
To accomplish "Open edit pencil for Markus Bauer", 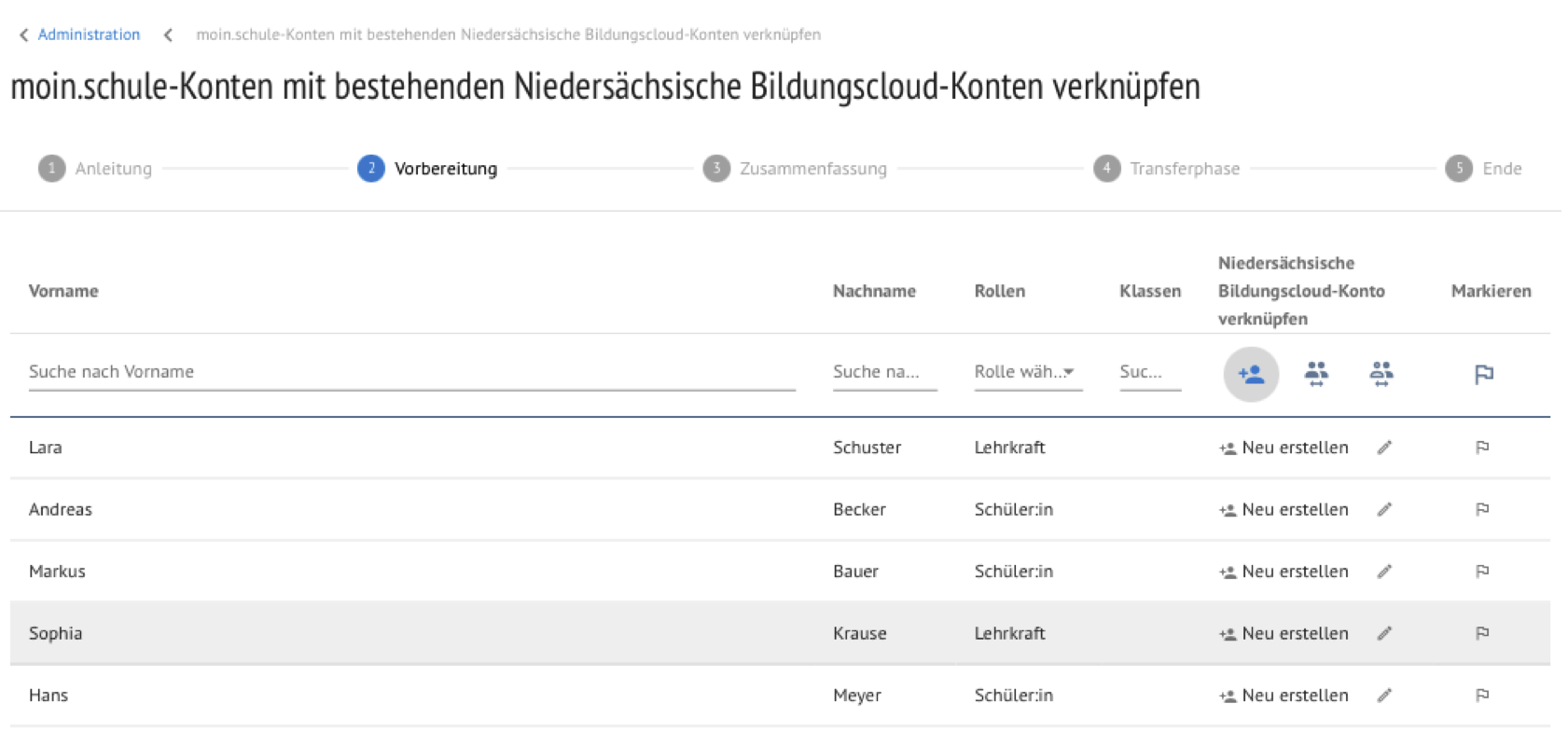I will tap(1384, 572).
